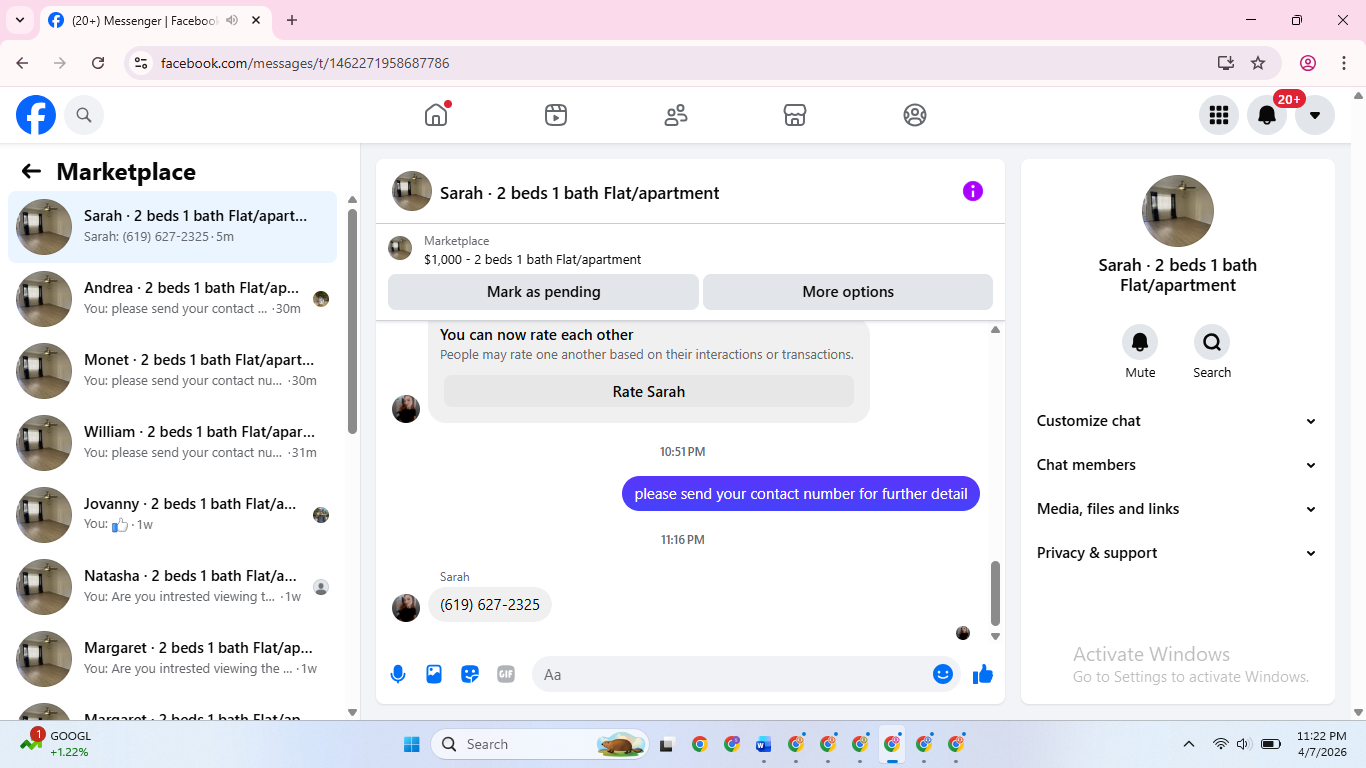Open the $1,000 Marketplace listing link
This screenshot has height=768, width=1366.
point(533,259)
